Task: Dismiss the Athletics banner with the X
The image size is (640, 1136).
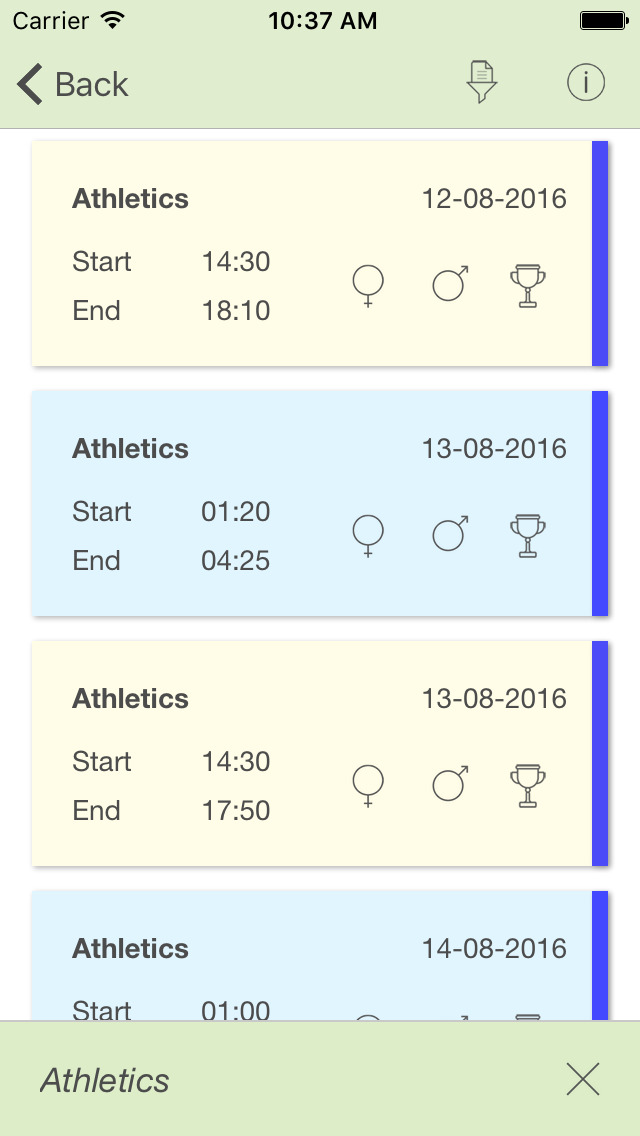Action: pyautogui.click(x=583, y=1080)
